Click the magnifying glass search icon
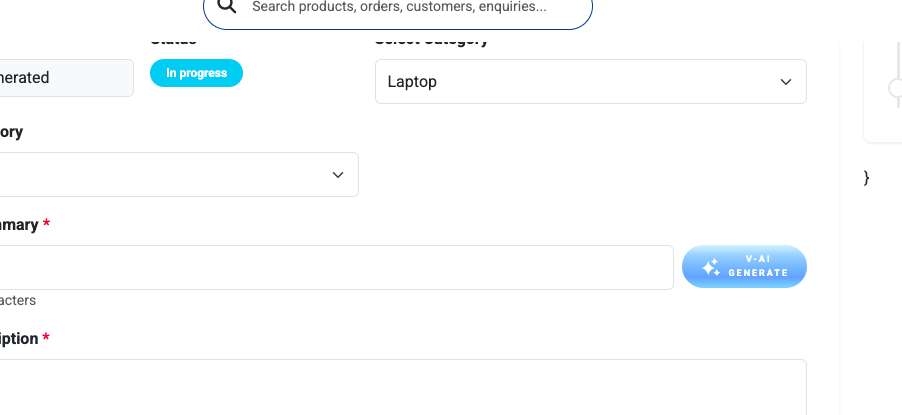 click(227, 6)
